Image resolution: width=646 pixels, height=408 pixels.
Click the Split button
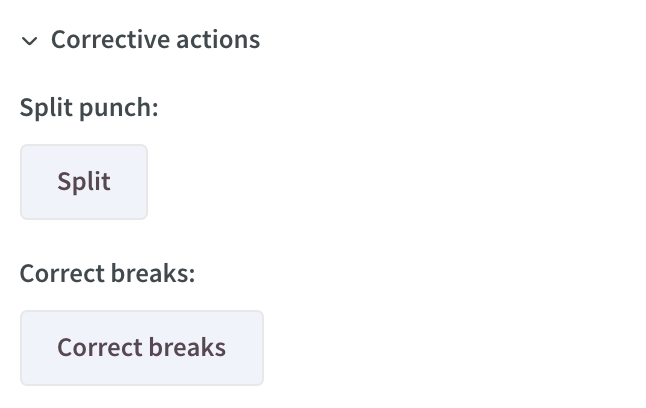pos(84,182)
